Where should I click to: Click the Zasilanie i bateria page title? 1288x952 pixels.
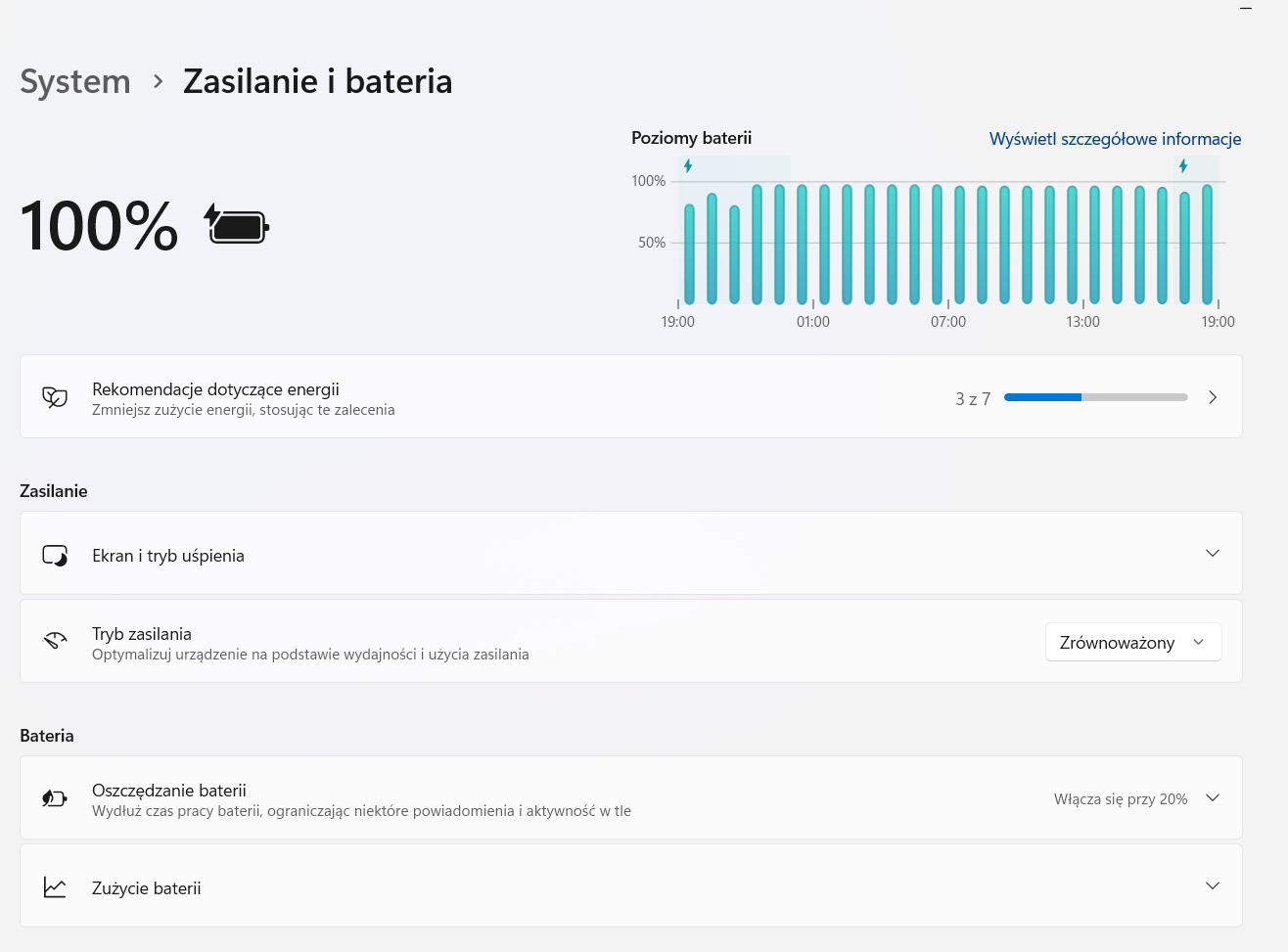(317, 81)
